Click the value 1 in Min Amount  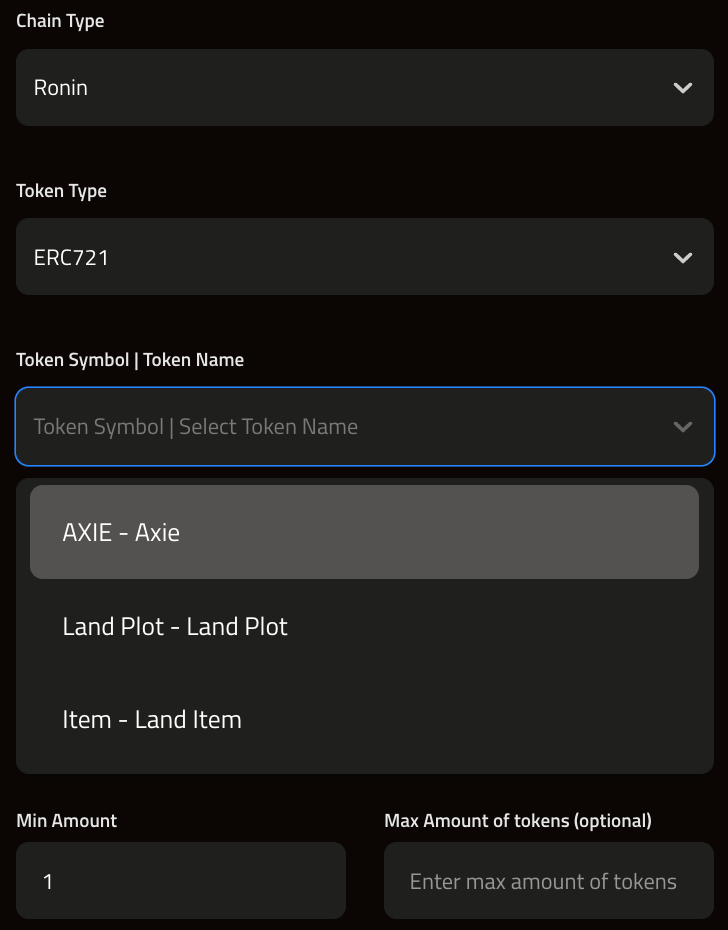pos(48,882)
